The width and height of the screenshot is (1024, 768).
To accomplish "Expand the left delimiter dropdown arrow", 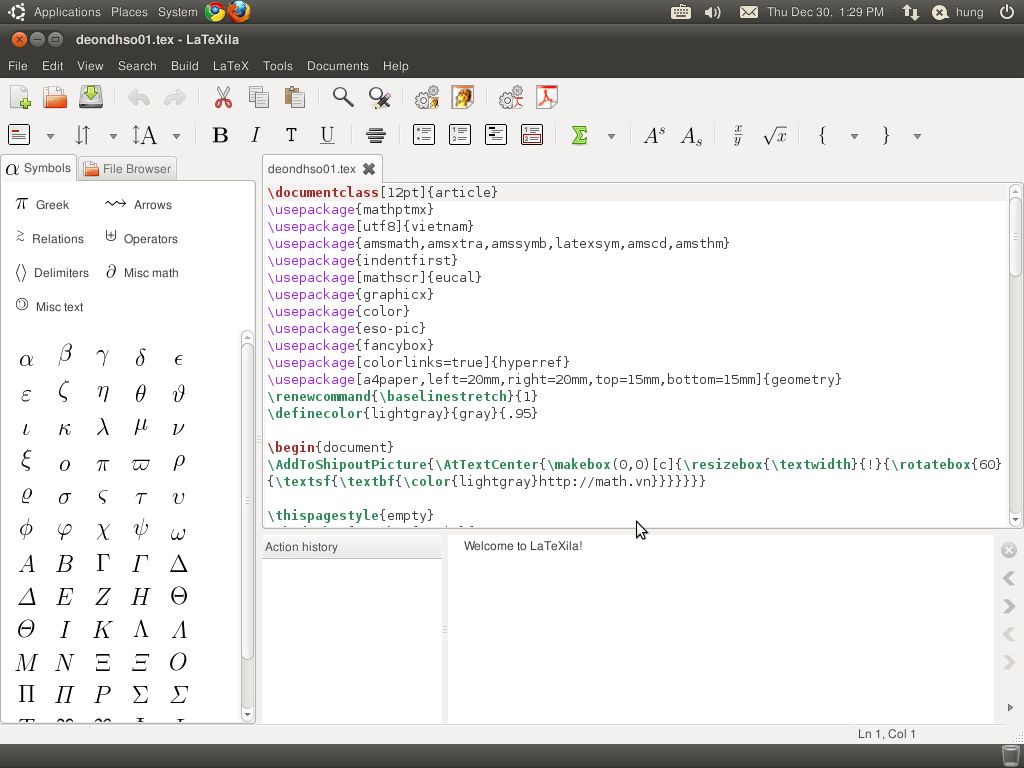I will pyautogui.click(x=854, y=136).
